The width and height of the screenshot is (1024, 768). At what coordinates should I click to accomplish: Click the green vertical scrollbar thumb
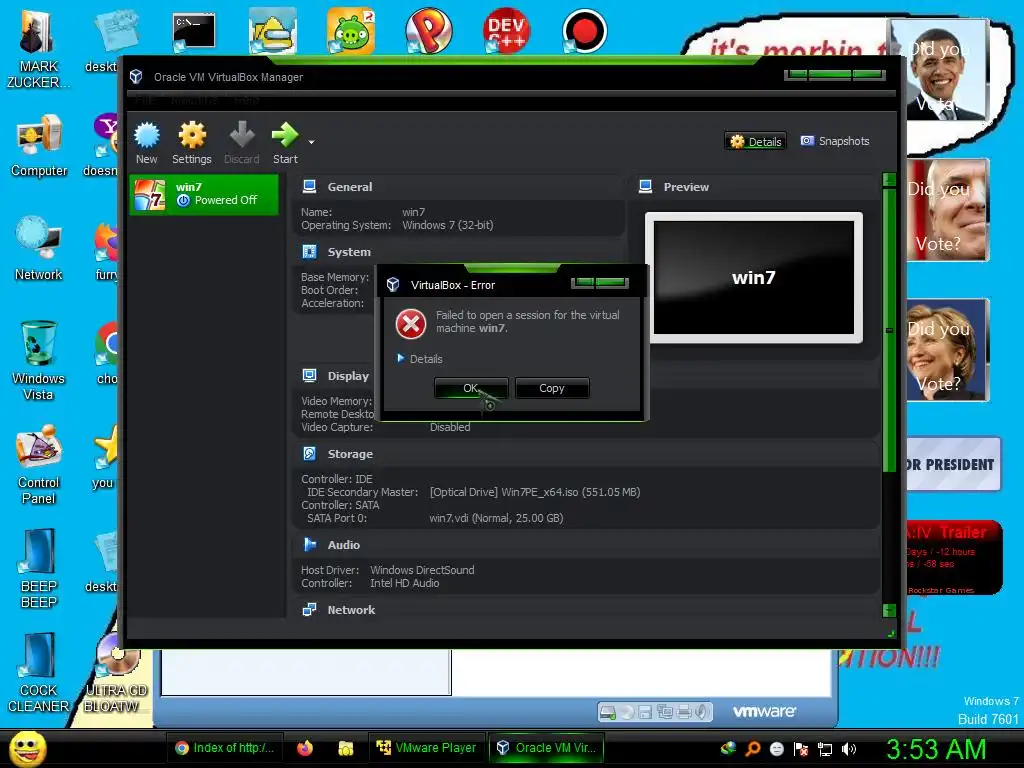tap(889, 330)
